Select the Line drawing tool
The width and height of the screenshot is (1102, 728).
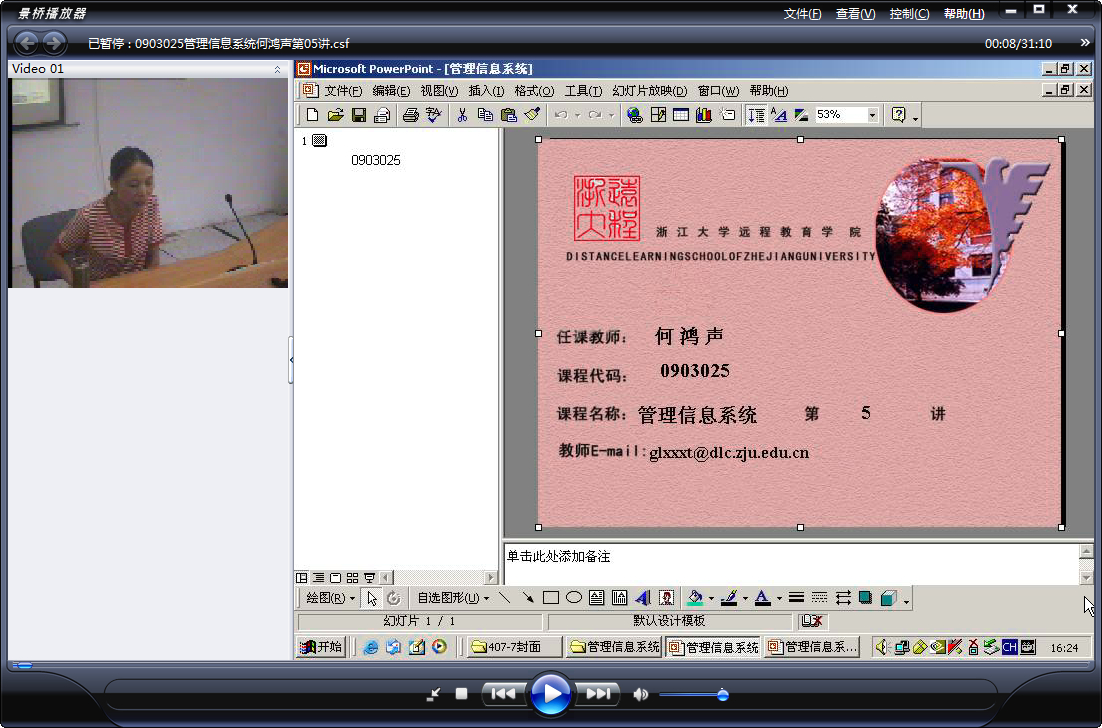tap(505, 598)
